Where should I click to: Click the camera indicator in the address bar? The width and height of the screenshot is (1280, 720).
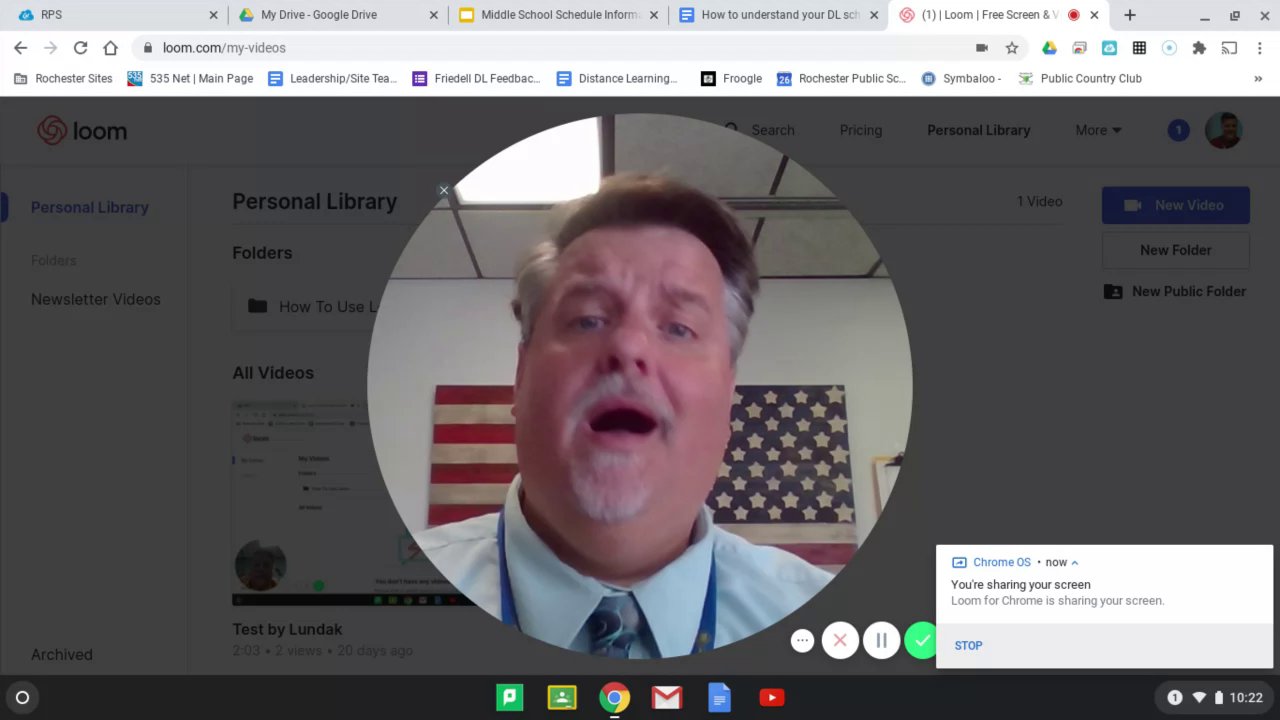click(982, 48)
